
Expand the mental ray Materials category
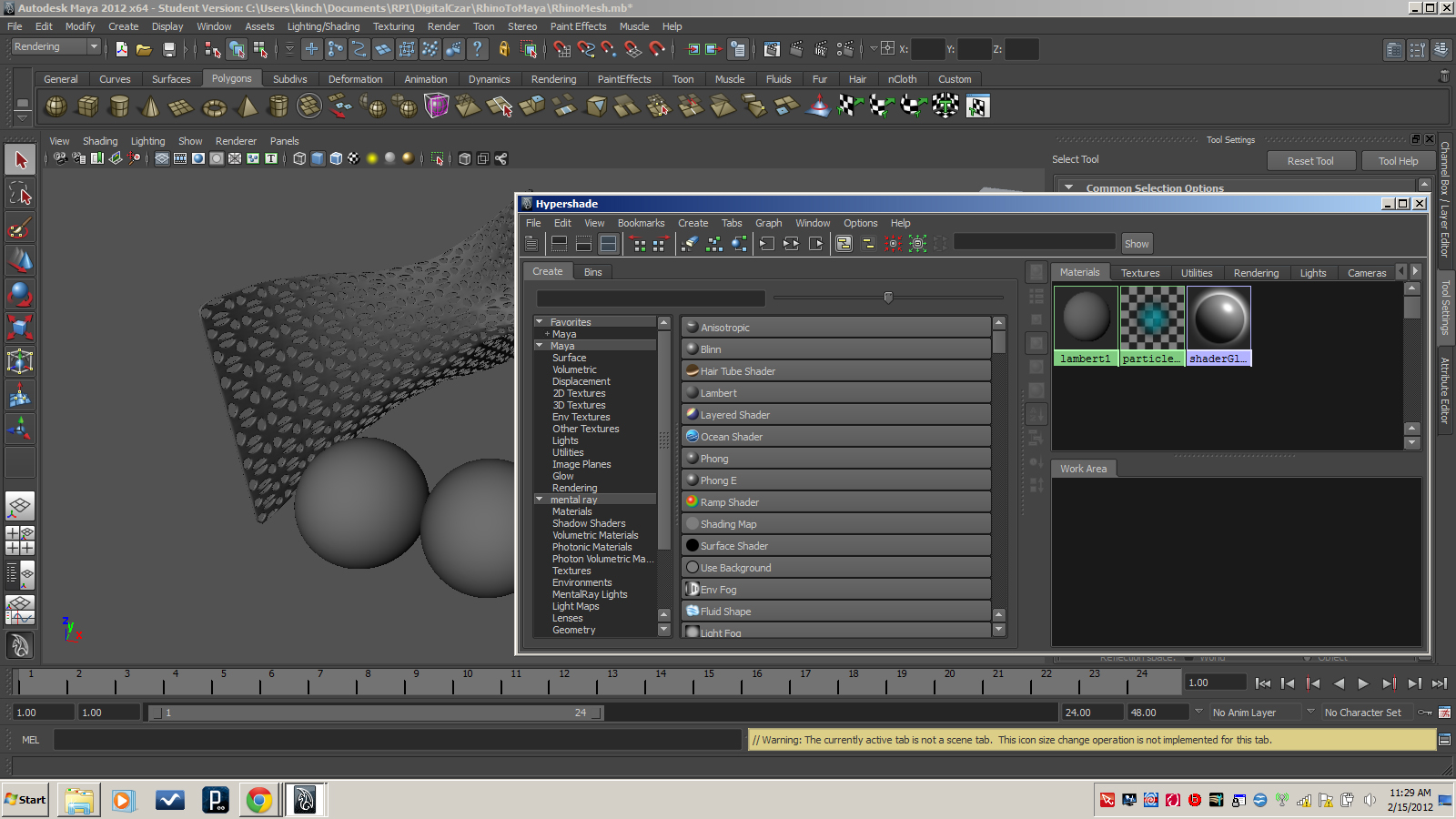tap(571, 511)
